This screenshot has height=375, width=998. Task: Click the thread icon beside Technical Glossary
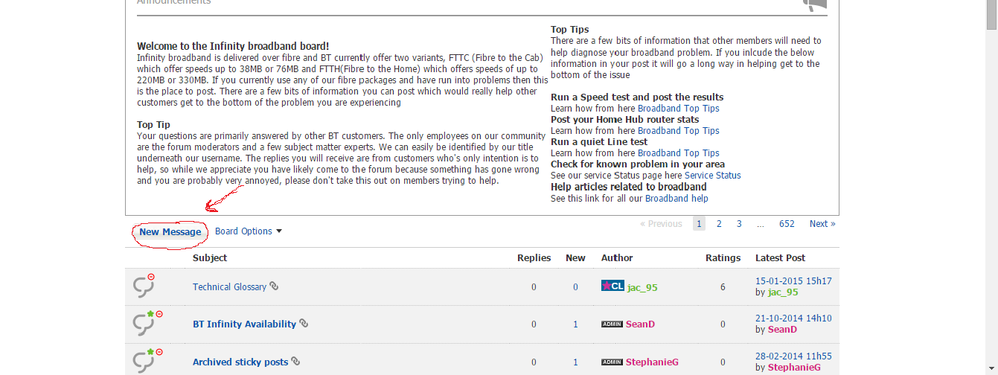pos(144,287)
